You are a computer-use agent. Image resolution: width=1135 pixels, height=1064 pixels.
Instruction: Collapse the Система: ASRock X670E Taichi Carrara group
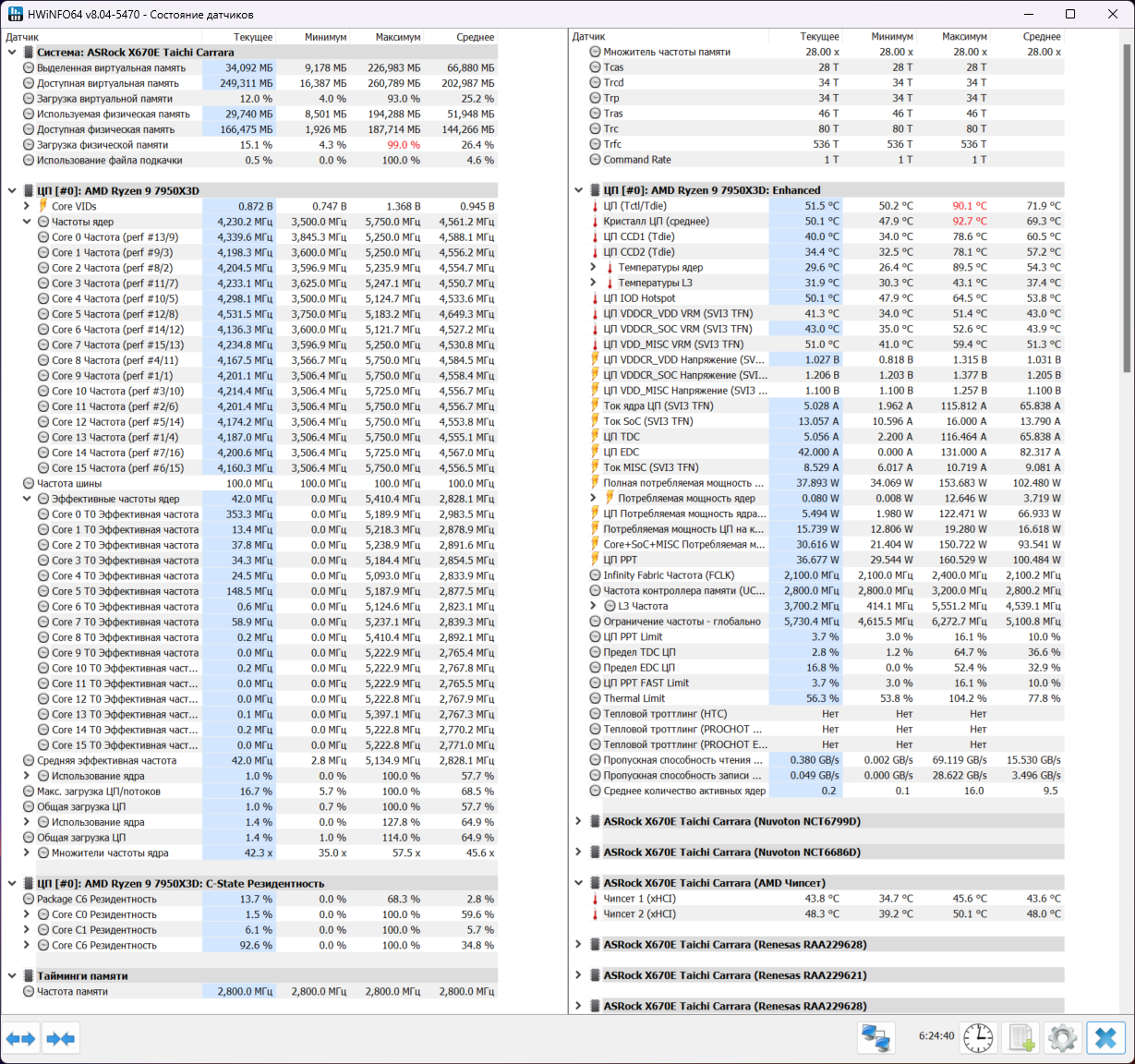12,53
